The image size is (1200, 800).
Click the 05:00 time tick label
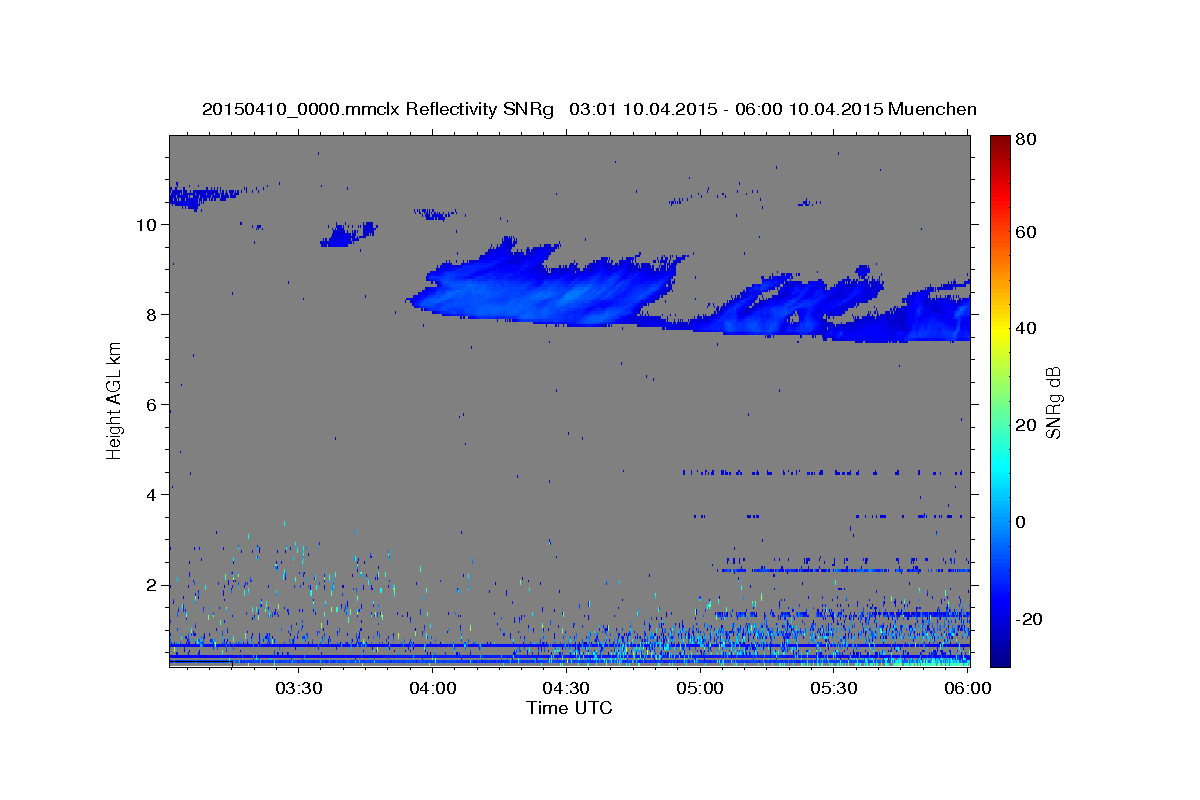click(701, 689)
